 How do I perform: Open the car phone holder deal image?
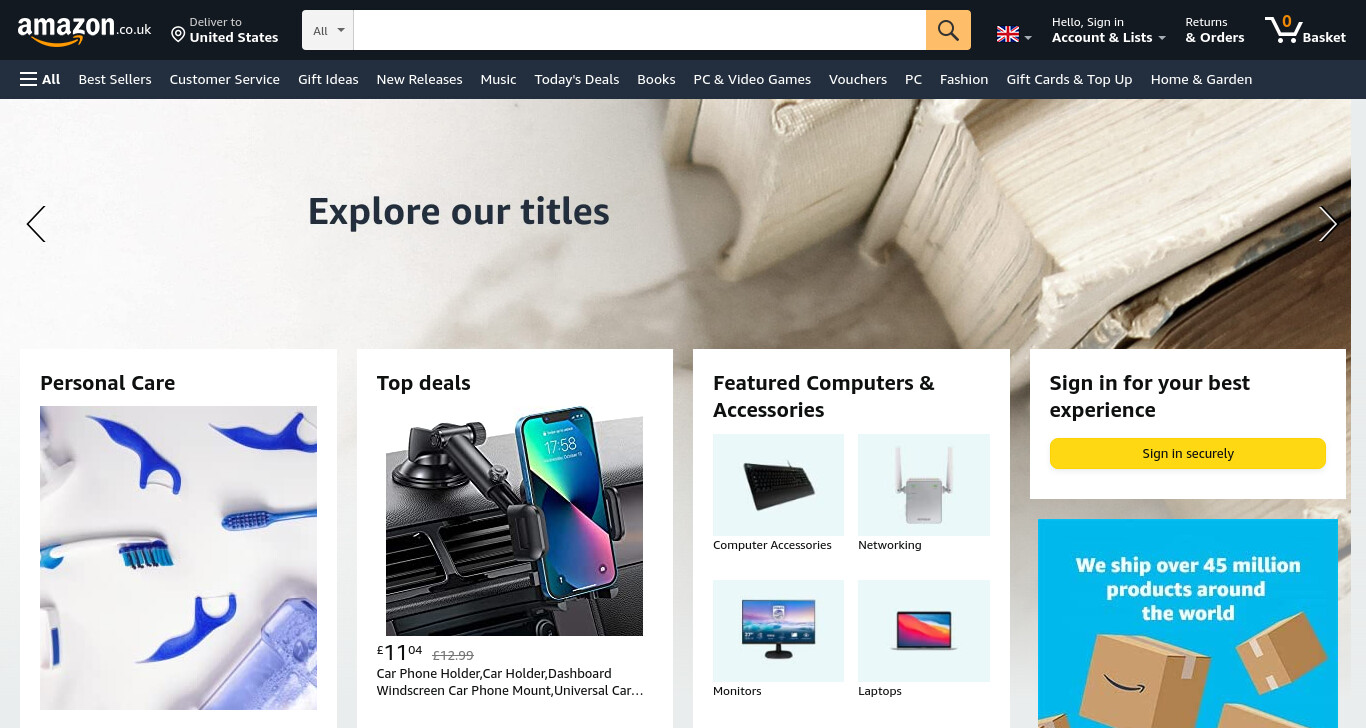click(515, 521)
